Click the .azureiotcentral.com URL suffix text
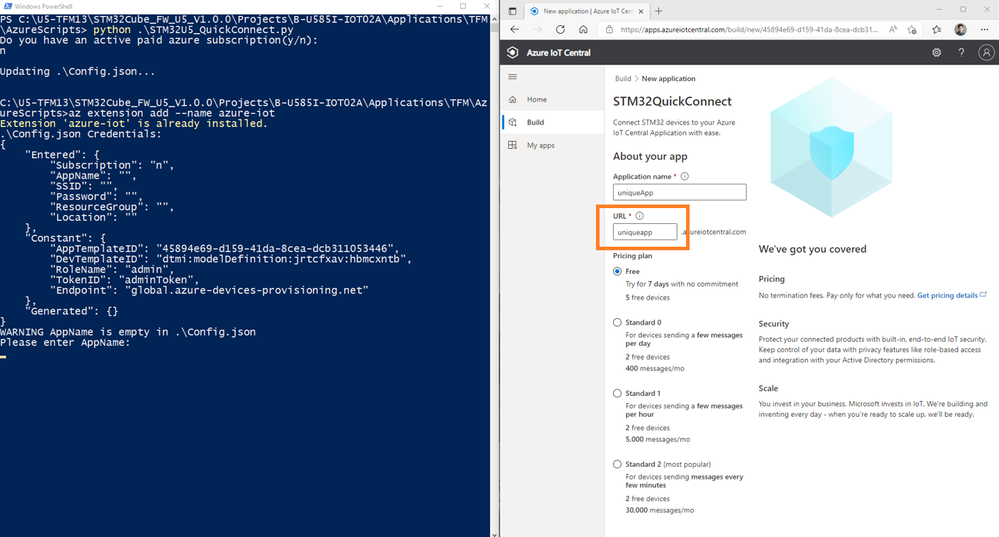This screenshot has height=537, width=999. coord(713,232)
